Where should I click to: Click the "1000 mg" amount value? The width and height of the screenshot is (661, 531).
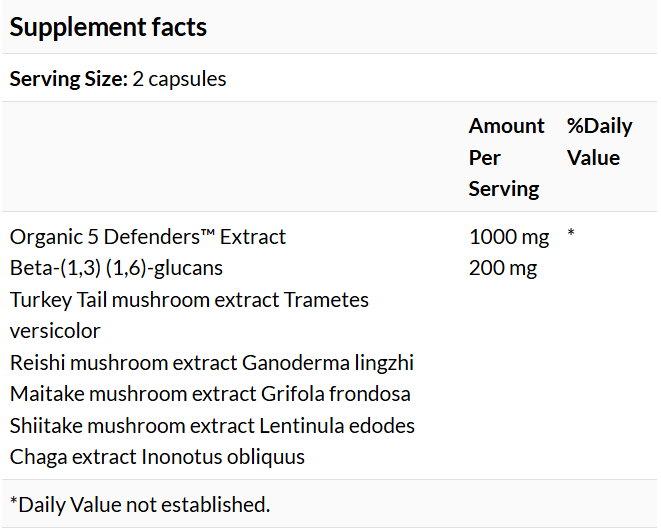pyautogui.click(x=509, y=237)
